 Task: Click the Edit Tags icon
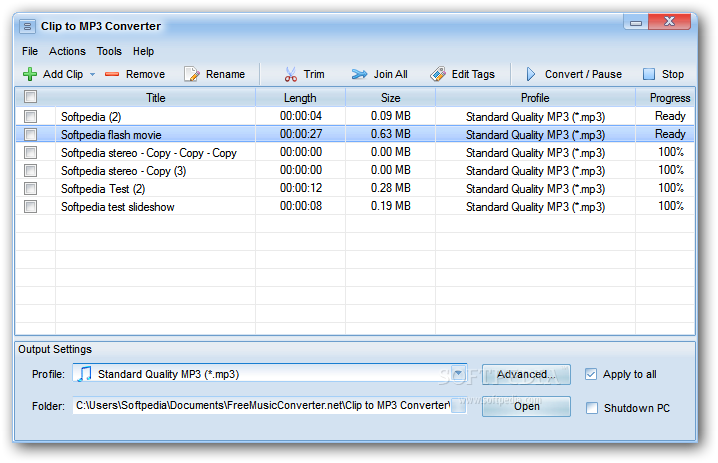pos(438,74)
